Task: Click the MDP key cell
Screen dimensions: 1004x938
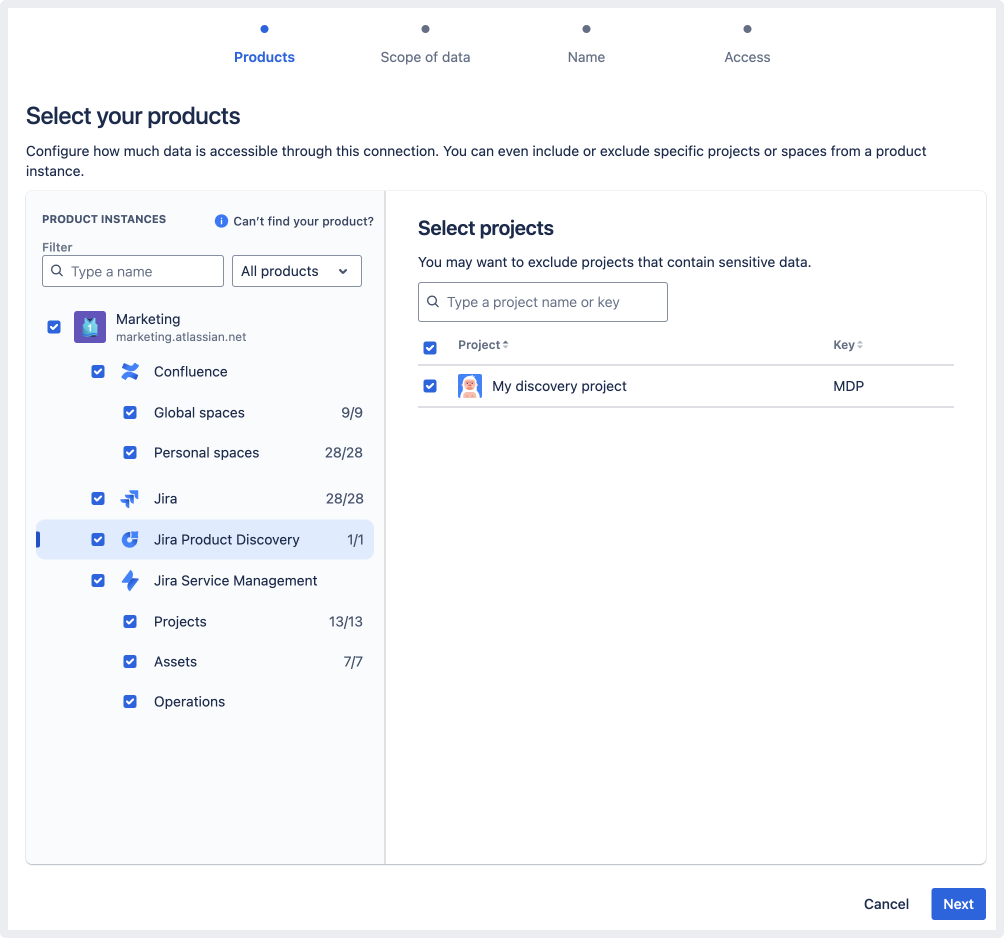Action: [848, 386]
